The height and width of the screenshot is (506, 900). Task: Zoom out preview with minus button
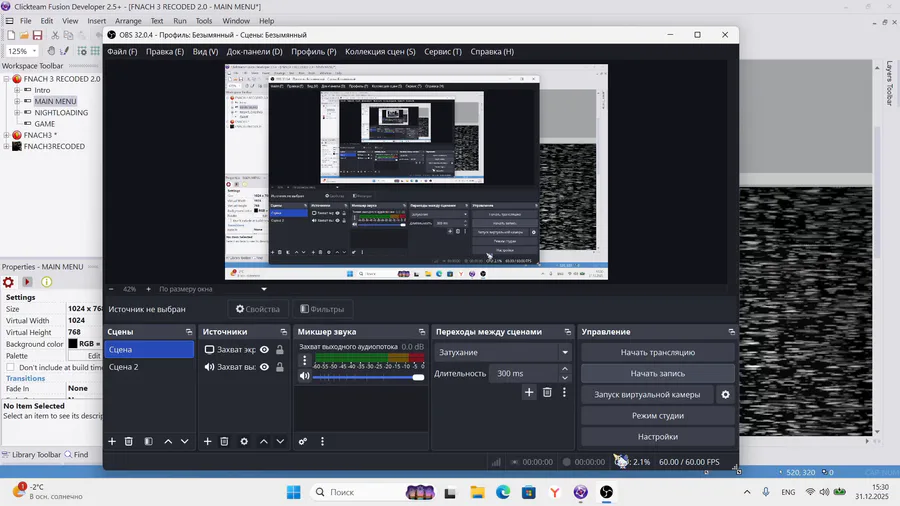click(111, 289)
